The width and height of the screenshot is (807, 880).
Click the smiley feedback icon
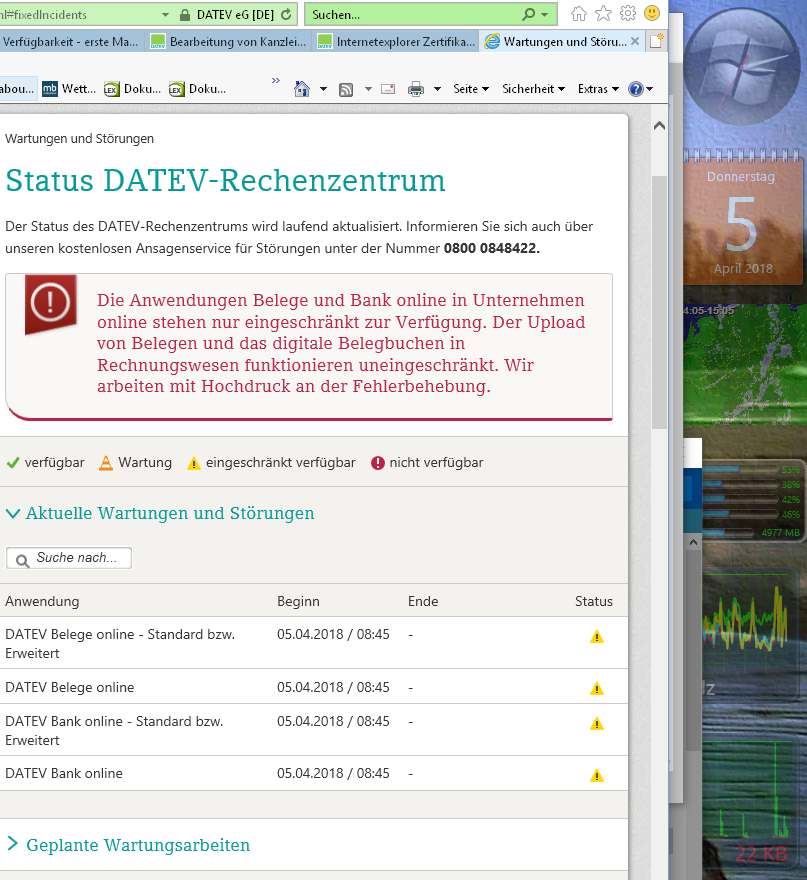652,14
